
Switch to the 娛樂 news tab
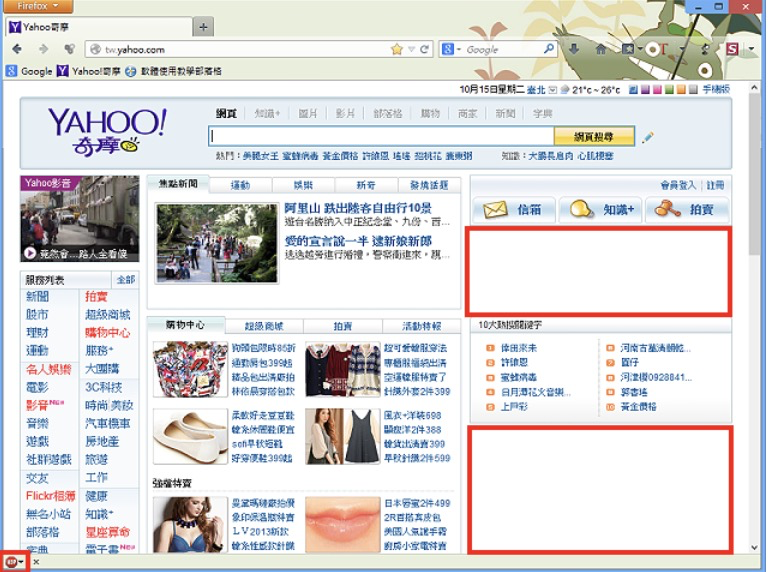(303, 185)
